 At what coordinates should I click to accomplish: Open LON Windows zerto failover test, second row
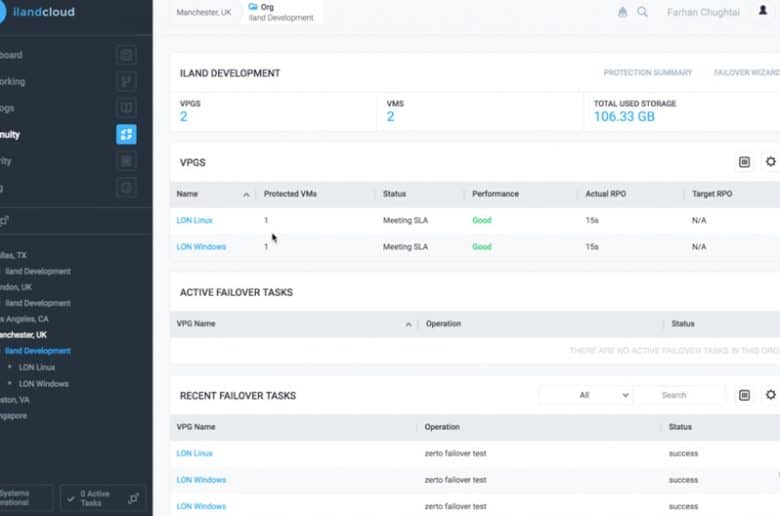(x=201, y=480)
